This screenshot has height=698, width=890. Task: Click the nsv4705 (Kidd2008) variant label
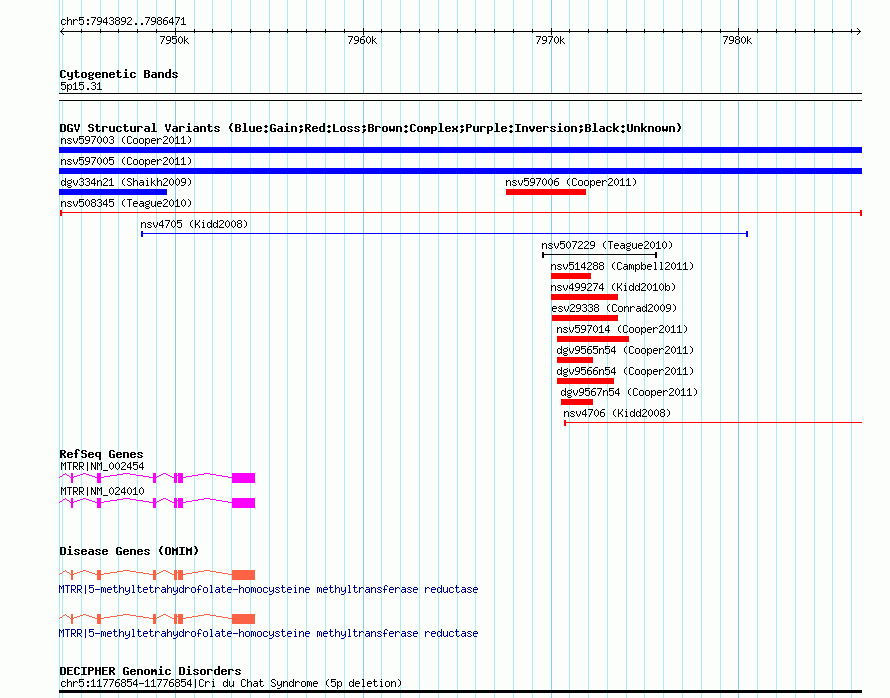(x=194, y=225)
